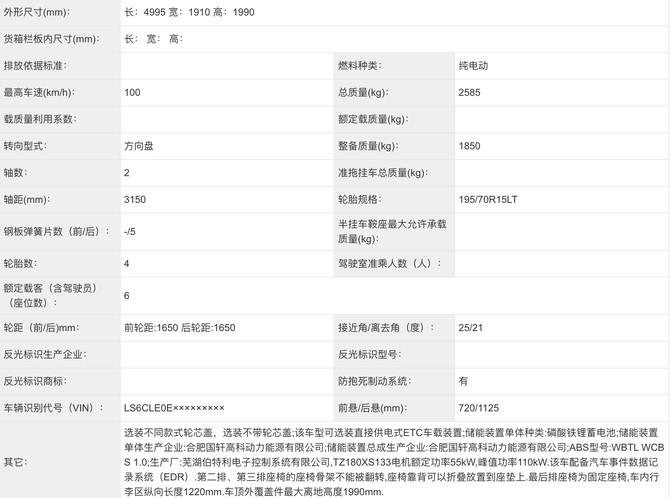Viewport: 672px width, 498px height.
Task: Click the 车辆识别代号（VIN） label
Action: pyautogui.click(x=54, y=408)
